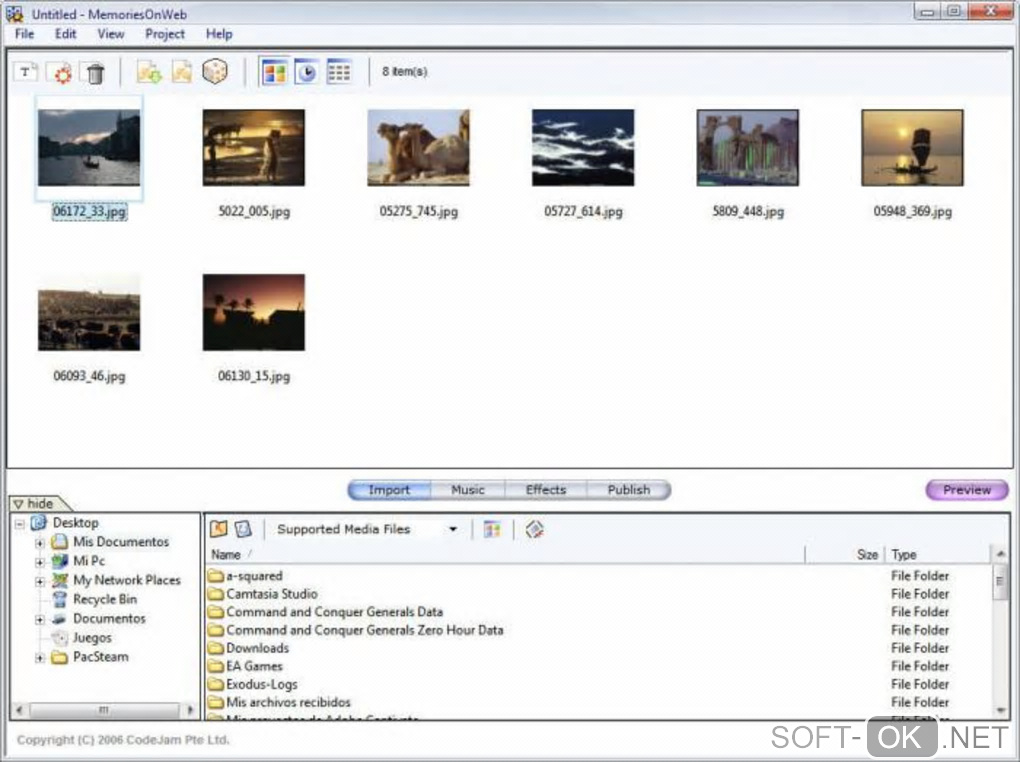
Task: Switch to the Publish tab
Action: pos(628,489)
